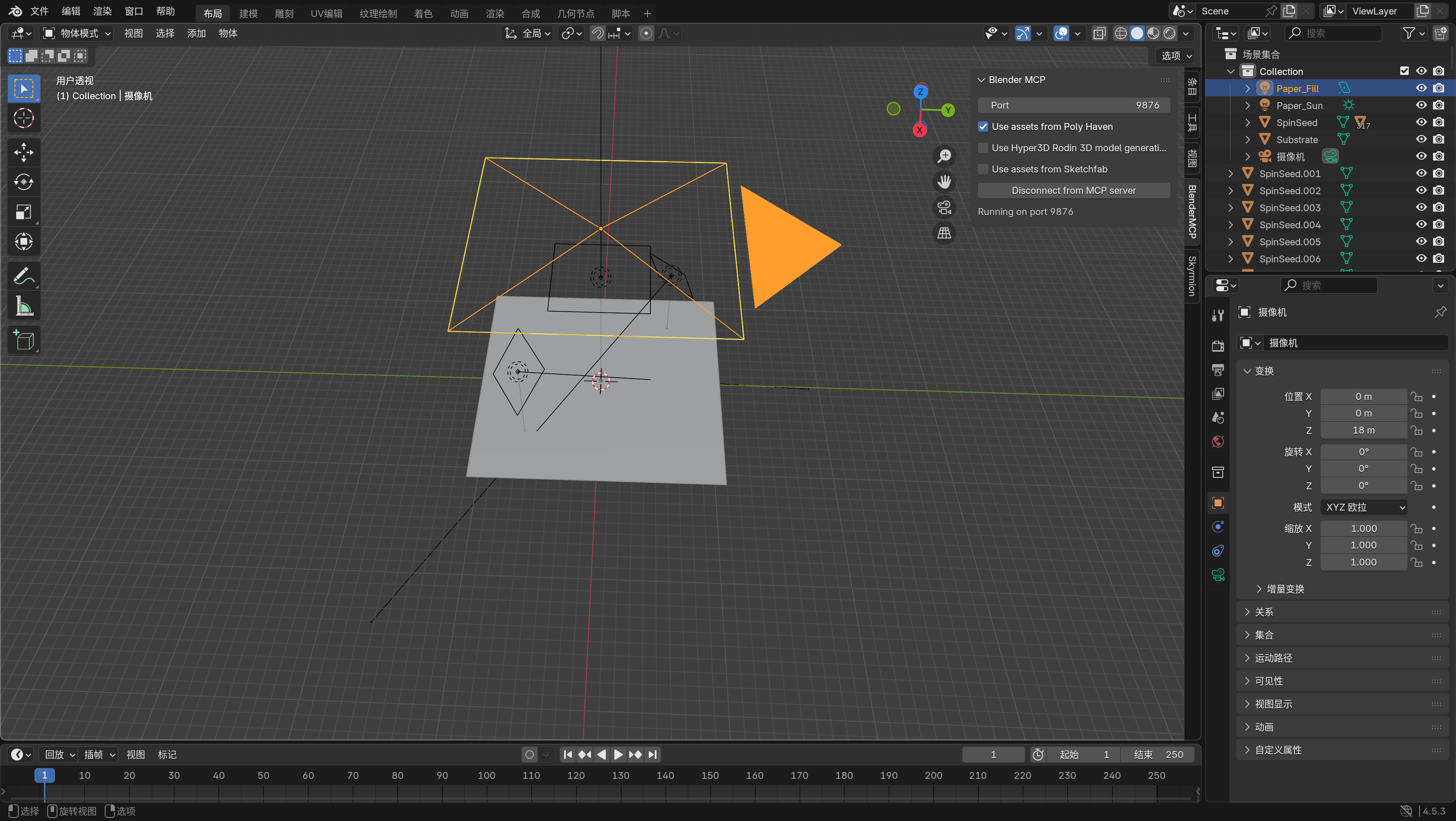The image size is (1456, 821).
Task: Hide Paper_Sun in the viewport
Action: (1420, 105)
